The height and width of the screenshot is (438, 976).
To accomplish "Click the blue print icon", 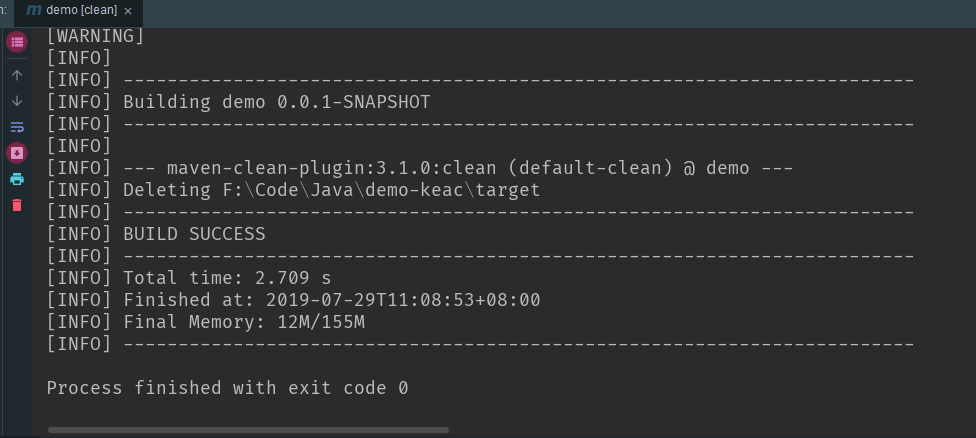I will [17, 179].
